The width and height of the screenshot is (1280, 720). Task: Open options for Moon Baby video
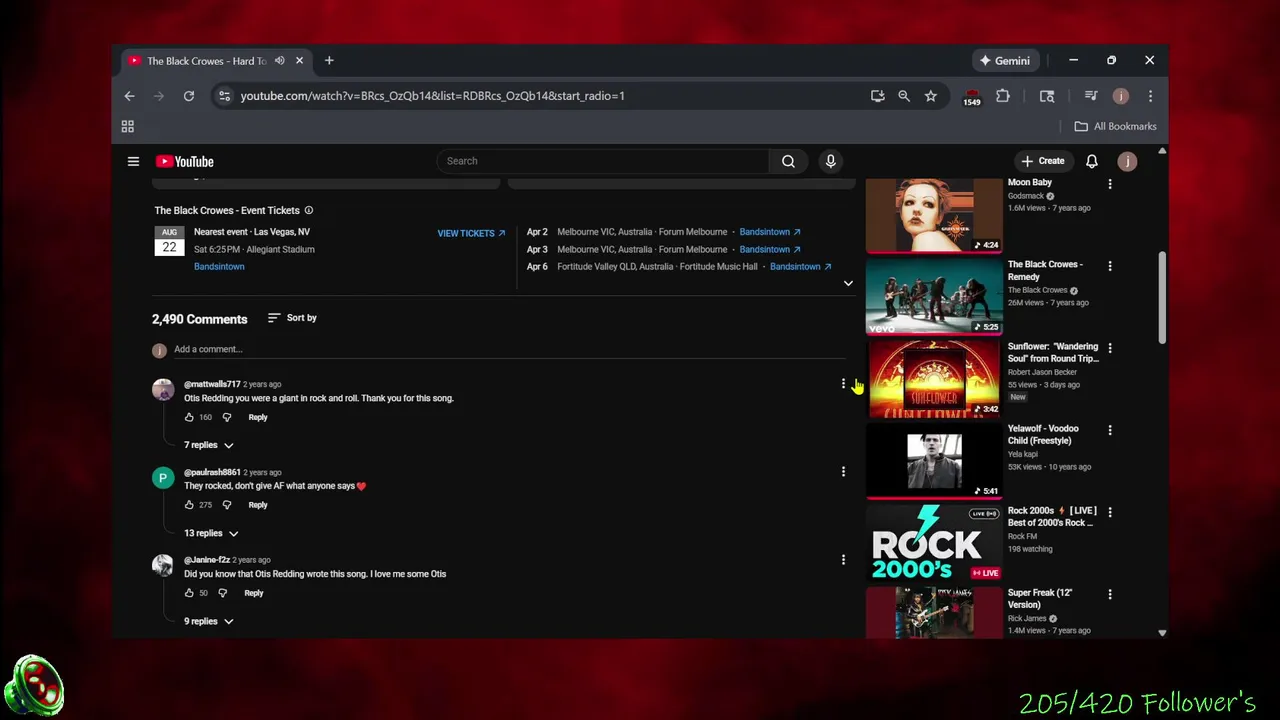(1109, 184)
